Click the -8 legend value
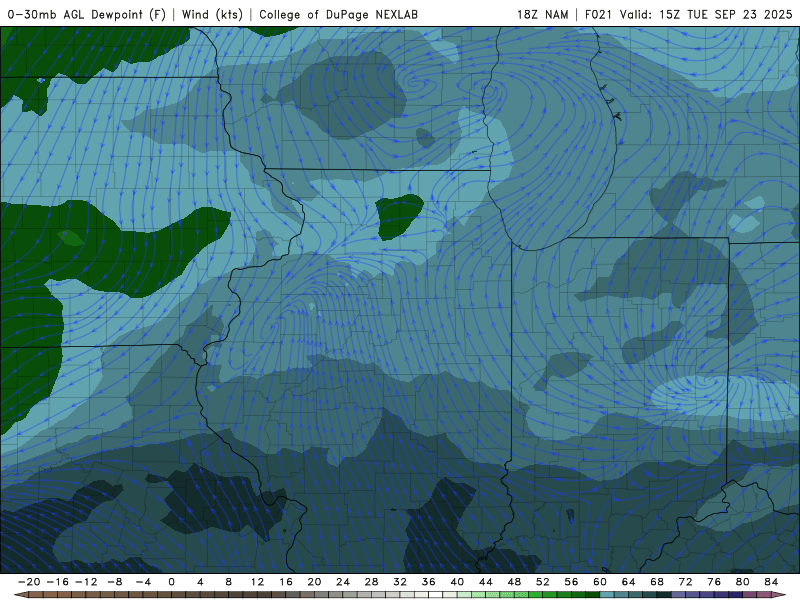The height and width of the screenshot is (600, 800). point(114,582)
